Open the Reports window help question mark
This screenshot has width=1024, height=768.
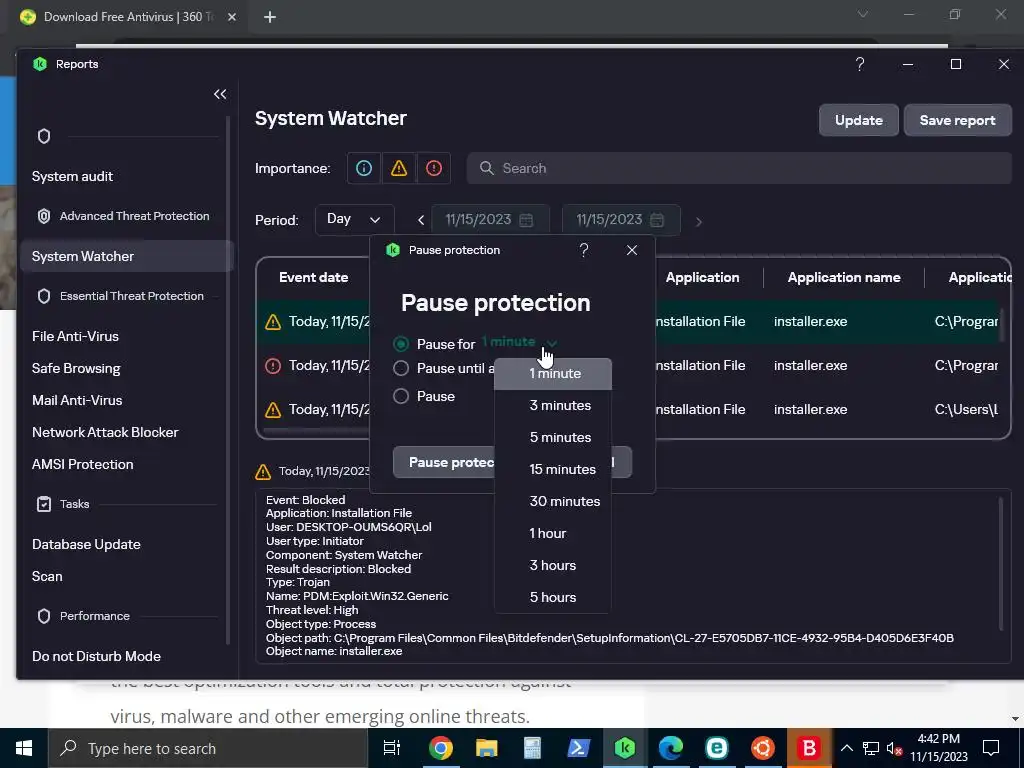coord(860,64)
